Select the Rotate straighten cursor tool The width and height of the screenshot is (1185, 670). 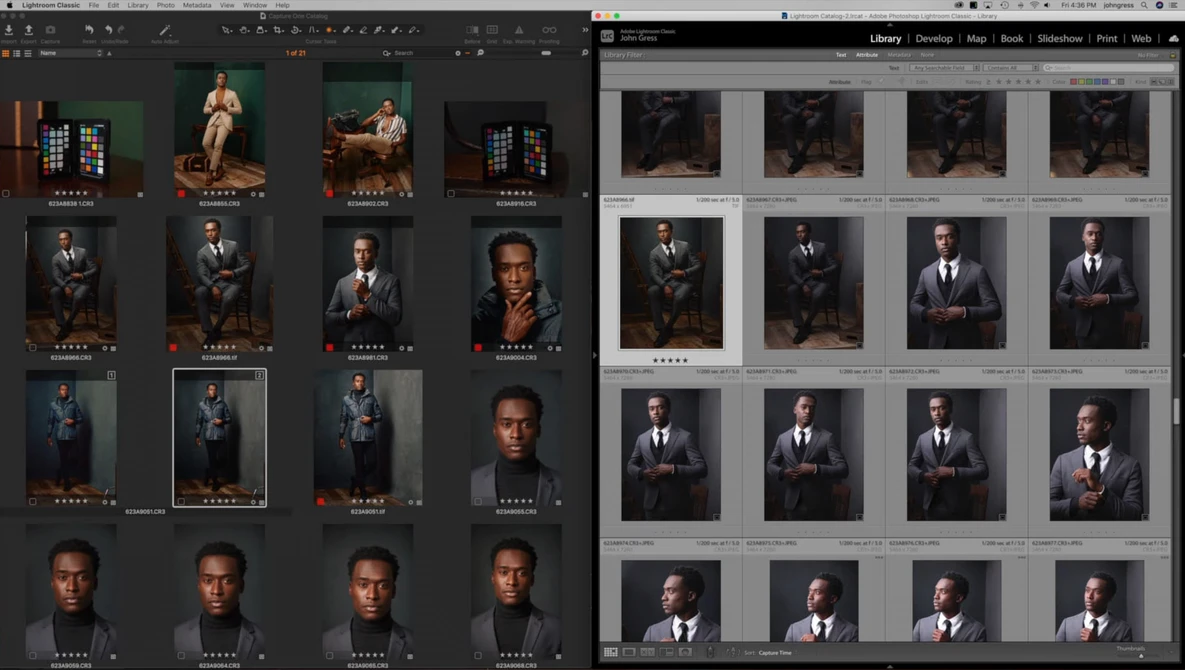pyautogui.click(x=295, y=30)
